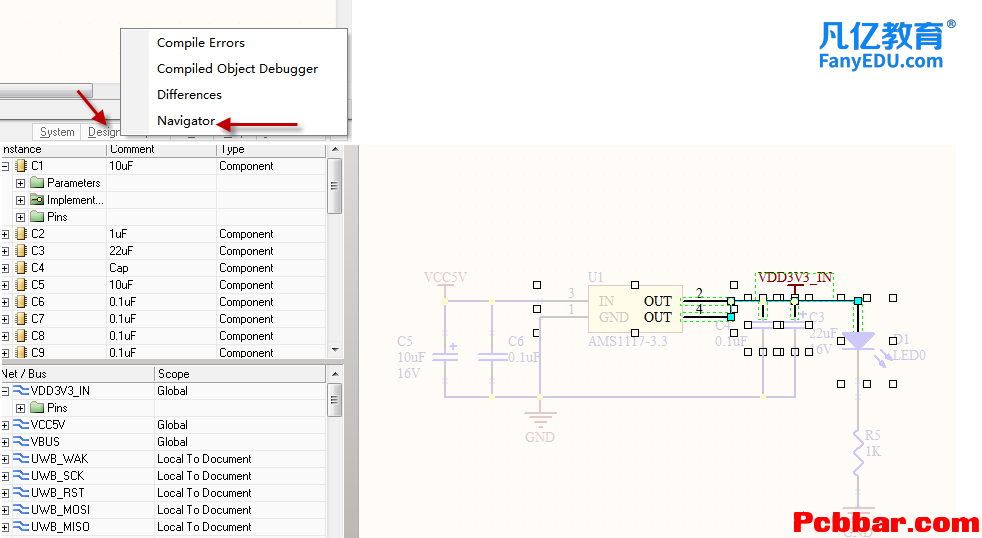Click the component list scroll down arrow

(x=335, y=350)
